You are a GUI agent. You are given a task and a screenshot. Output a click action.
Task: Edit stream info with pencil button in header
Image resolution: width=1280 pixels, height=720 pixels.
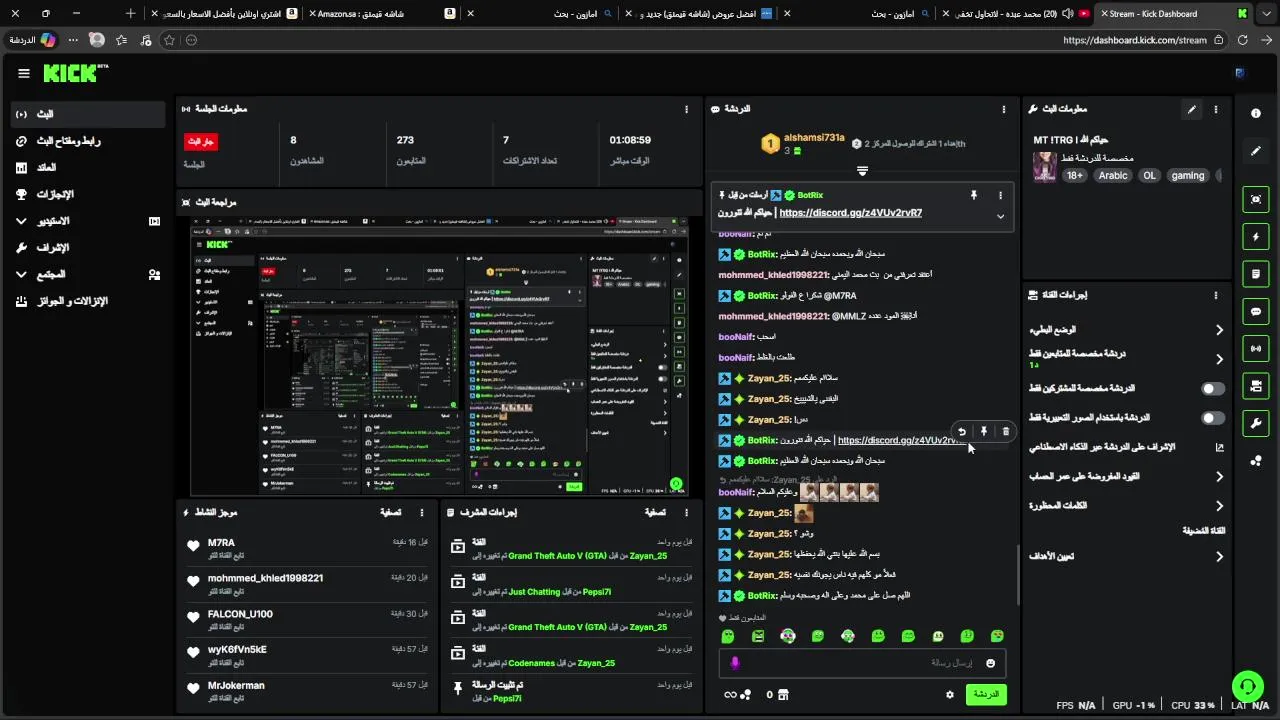[x=1191, y=109]
